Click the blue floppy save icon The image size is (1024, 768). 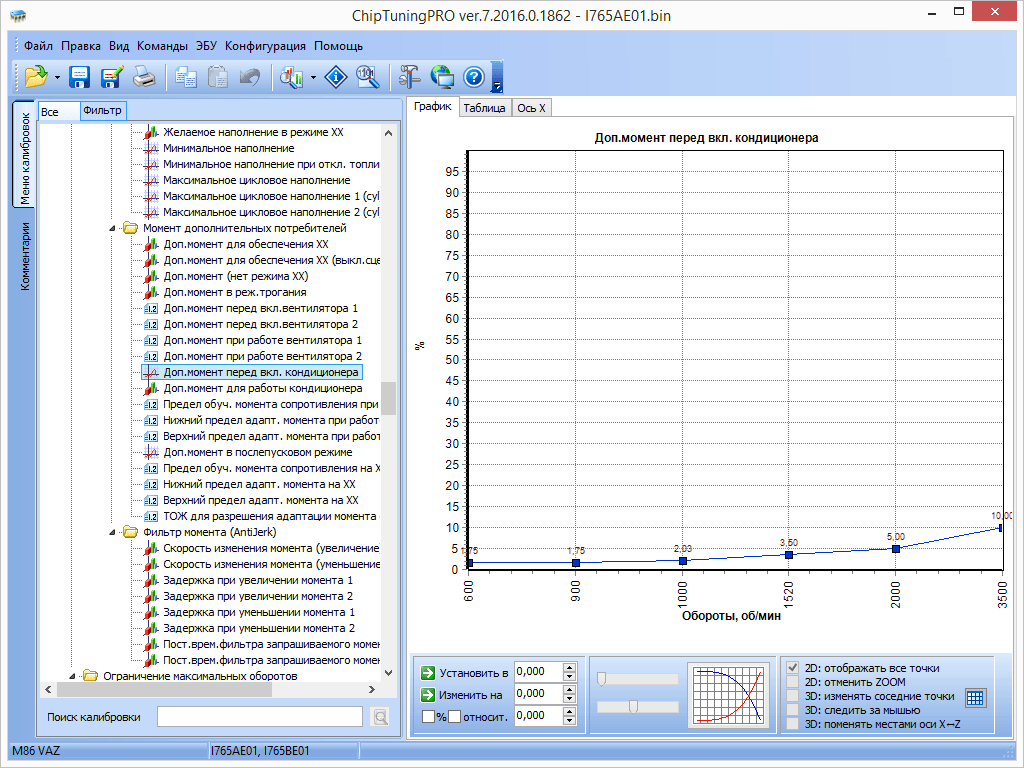tap(79, 77)
